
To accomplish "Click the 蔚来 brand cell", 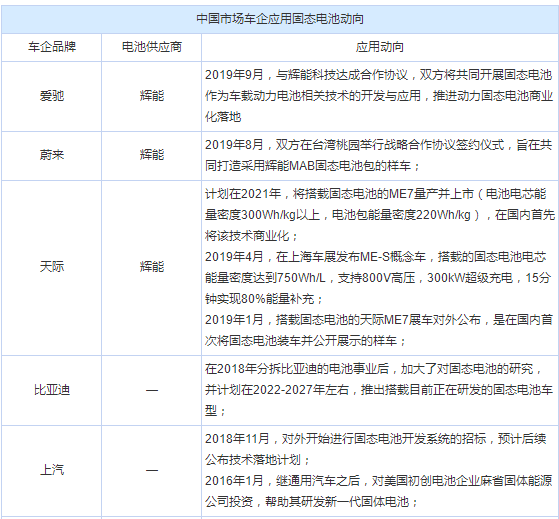I will 52,155.
